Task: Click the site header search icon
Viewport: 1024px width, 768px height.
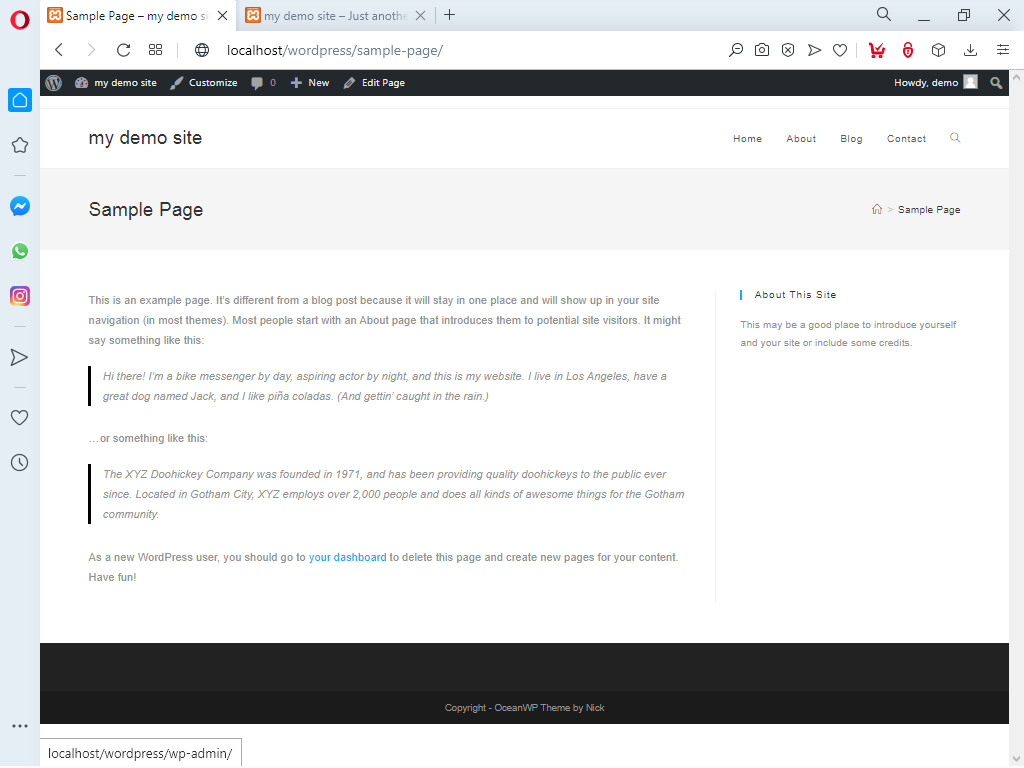Action: [x=955, y=138]
